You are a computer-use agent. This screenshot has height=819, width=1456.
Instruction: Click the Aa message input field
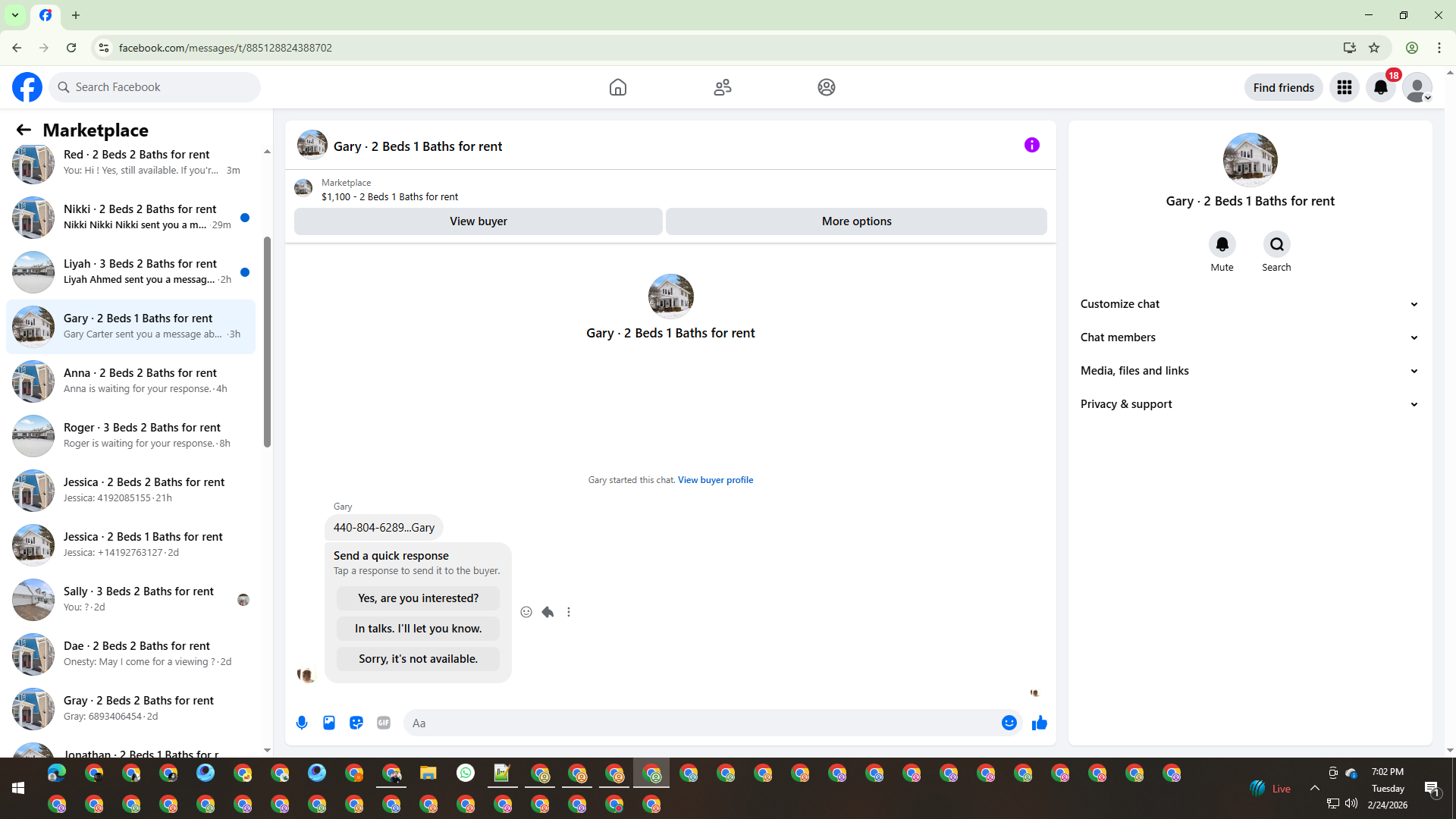click(701, 723)
